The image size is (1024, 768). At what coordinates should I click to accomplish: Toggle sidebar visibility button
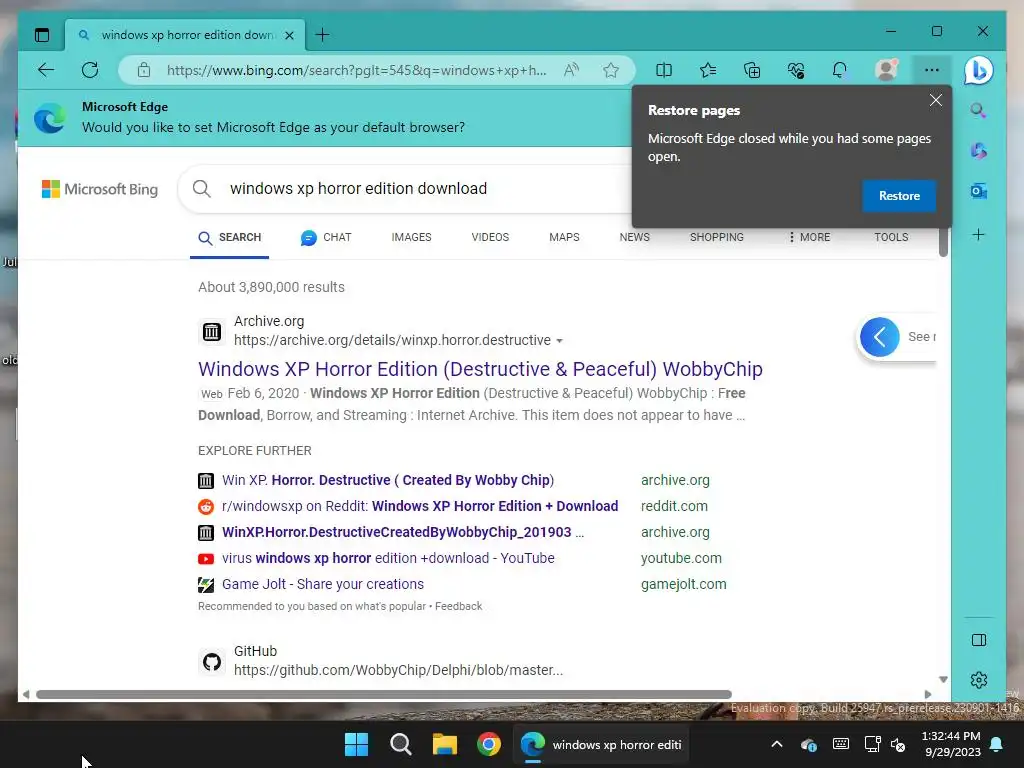[x=979, y=640]
